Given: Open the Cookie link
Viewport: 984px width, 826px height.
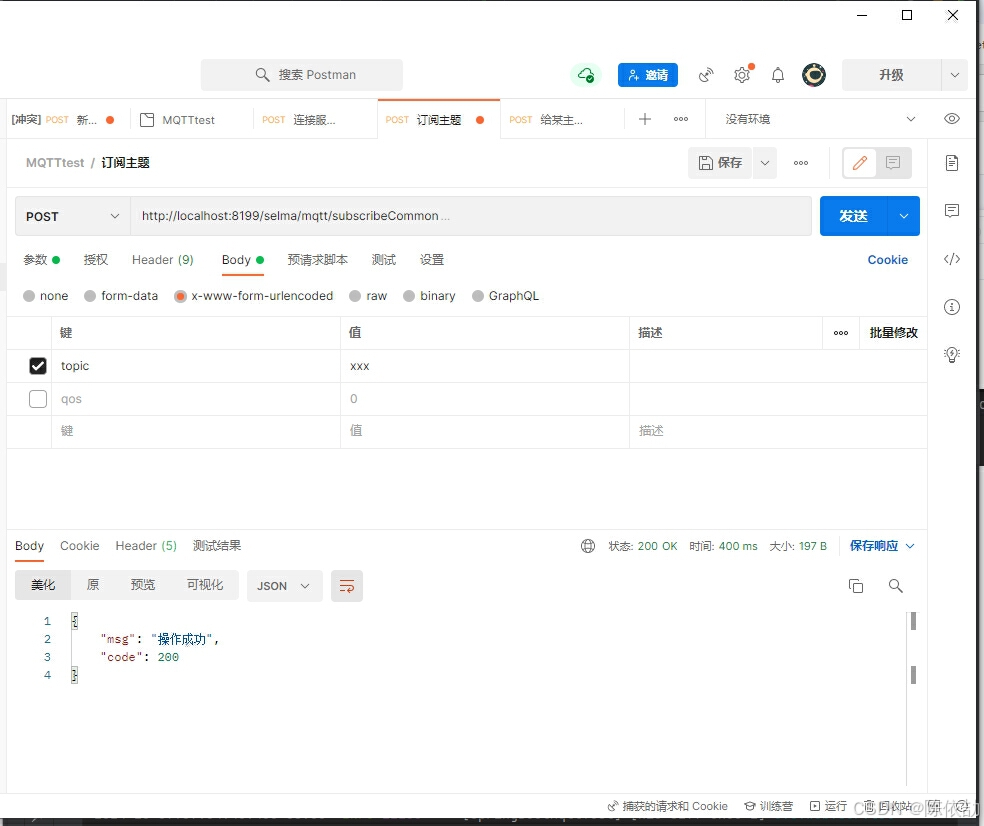Looking at the screenshot, I should [x=887, y=260].
